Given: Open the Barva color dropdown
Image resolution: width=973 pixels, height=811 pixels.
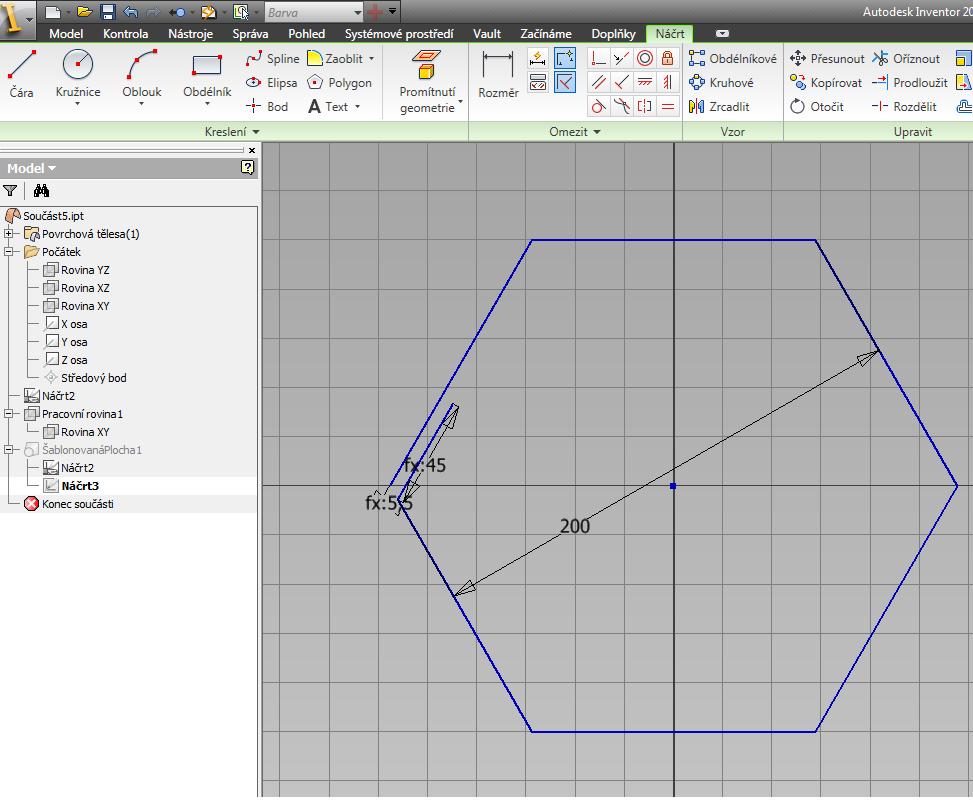Looking at the screenshot, I should [314, 12].
